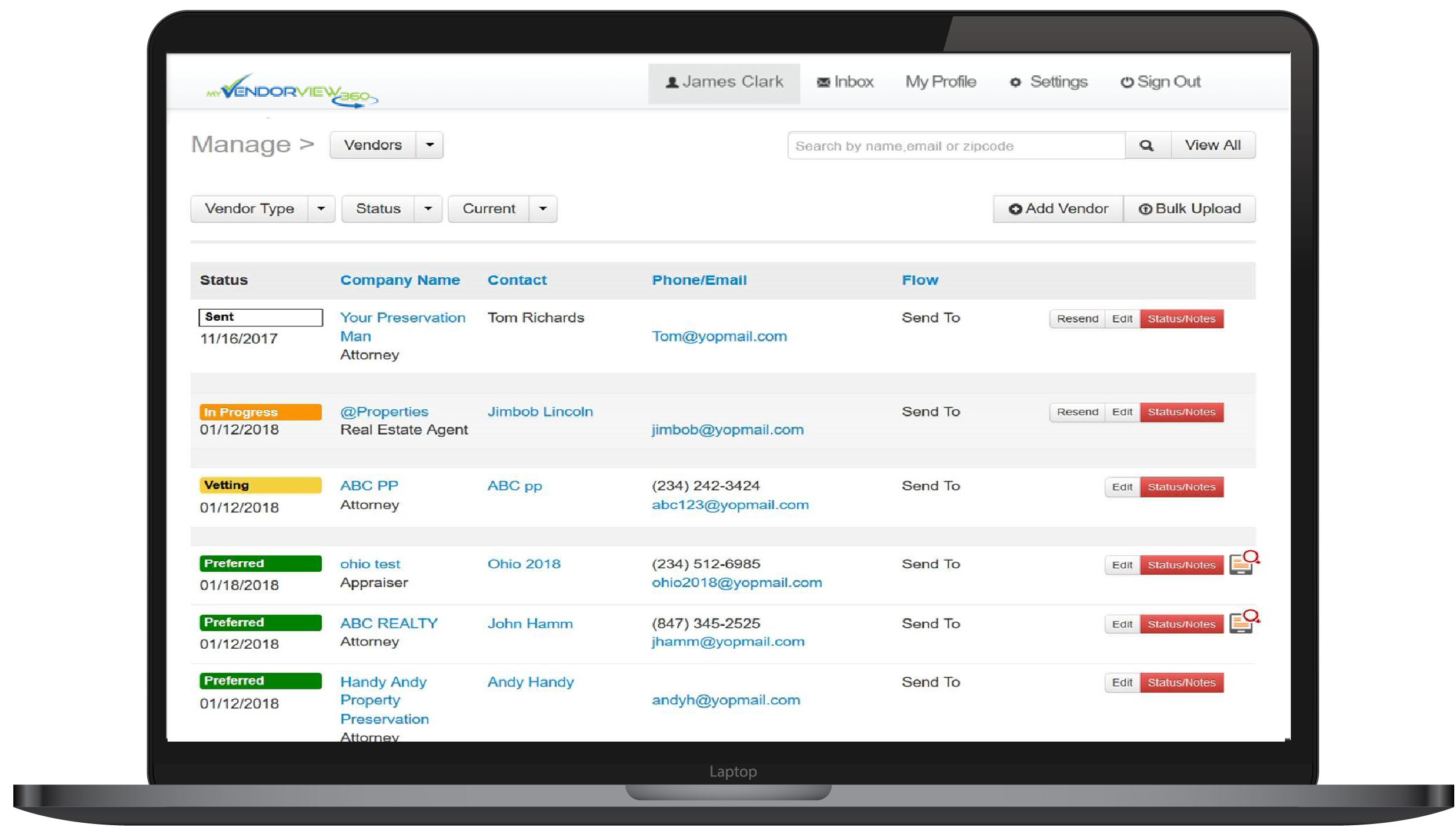Click the Vendor Type filter button
Image resolution: width=1456 pixels, height=828 pixels.
(249, 209)
